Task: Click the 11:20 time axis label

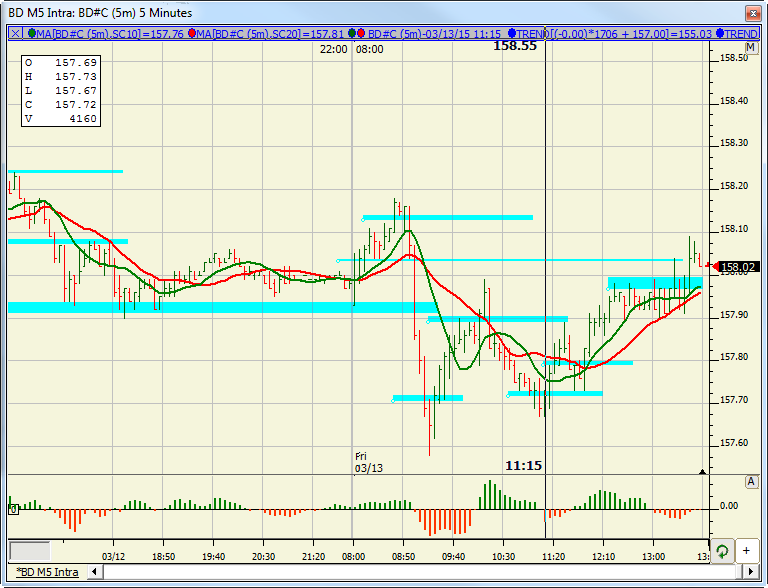Action: [553, 557]
